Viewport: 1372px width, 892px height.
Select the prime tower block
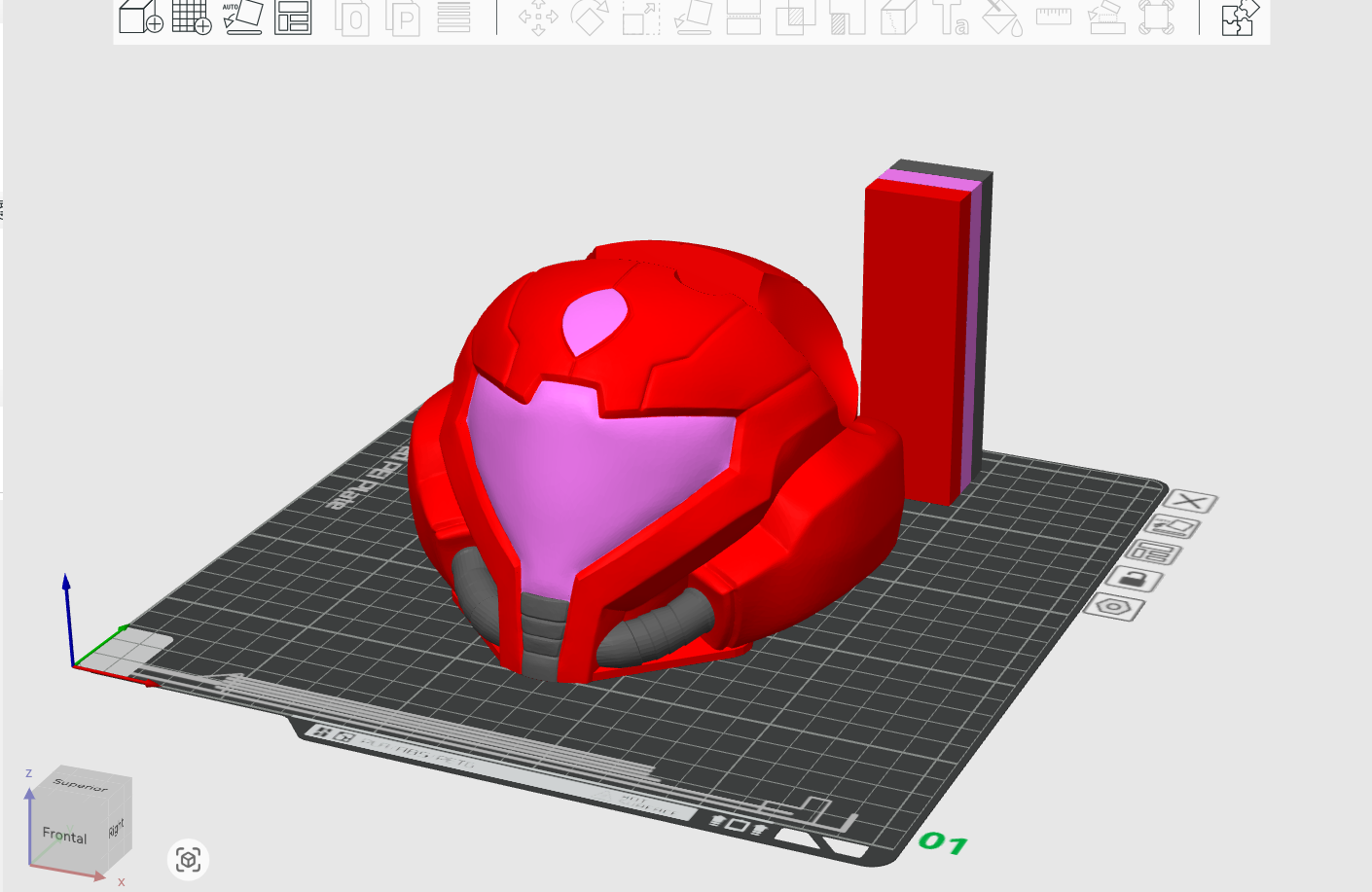tap(924, 331)
